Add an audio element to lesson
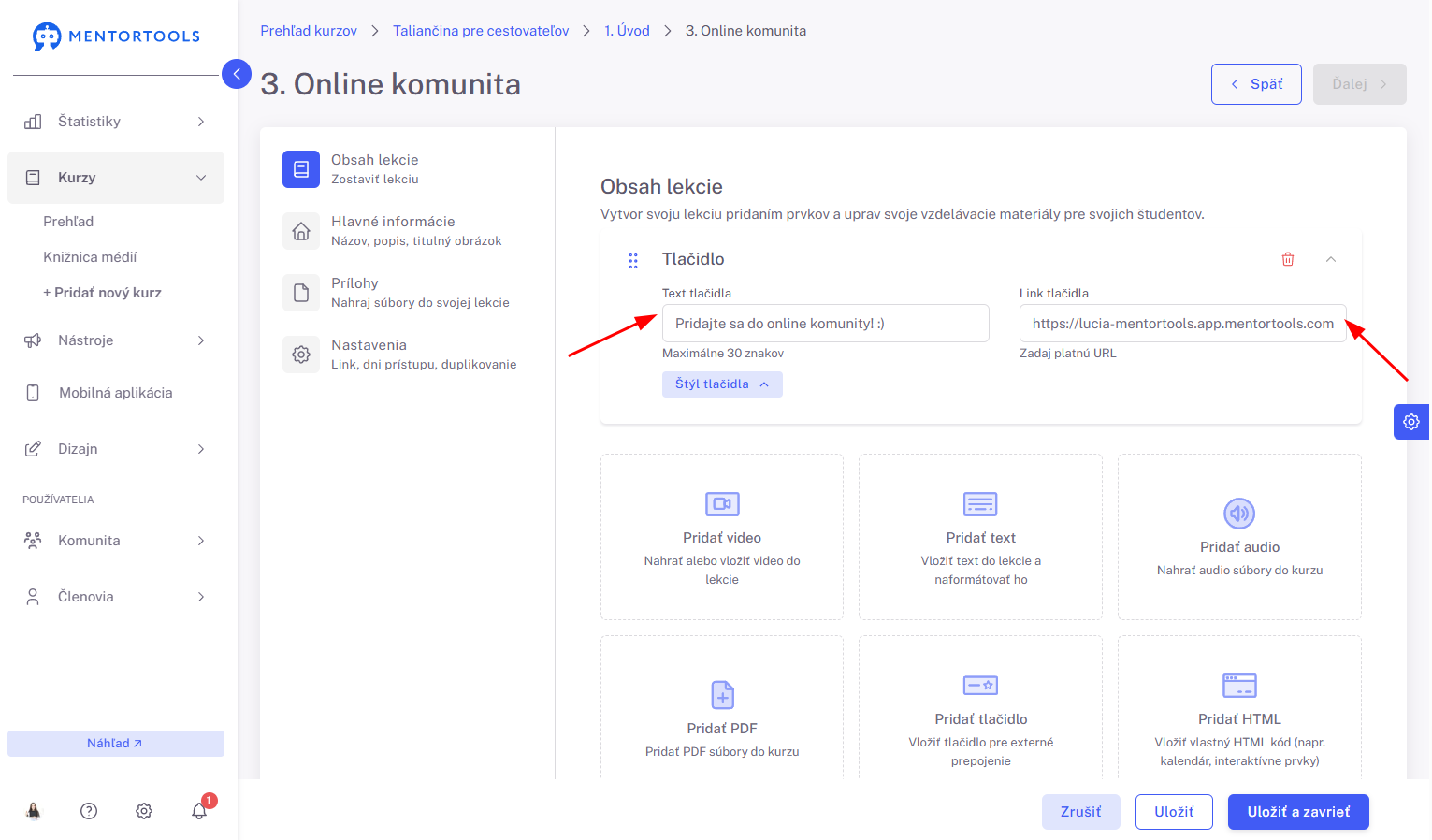The width and height of the screenshot is (1432, 840). 1239,537
